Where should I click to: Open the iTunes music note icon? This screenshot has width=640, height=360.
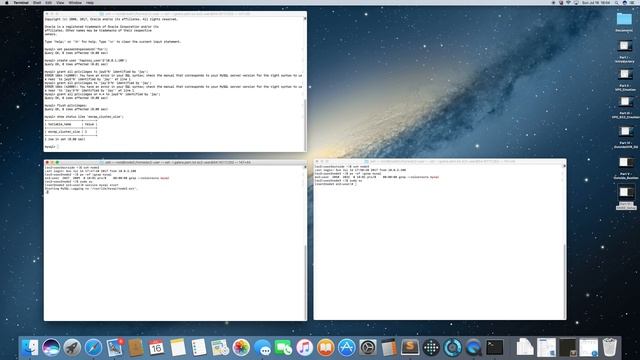coord(304,348)
